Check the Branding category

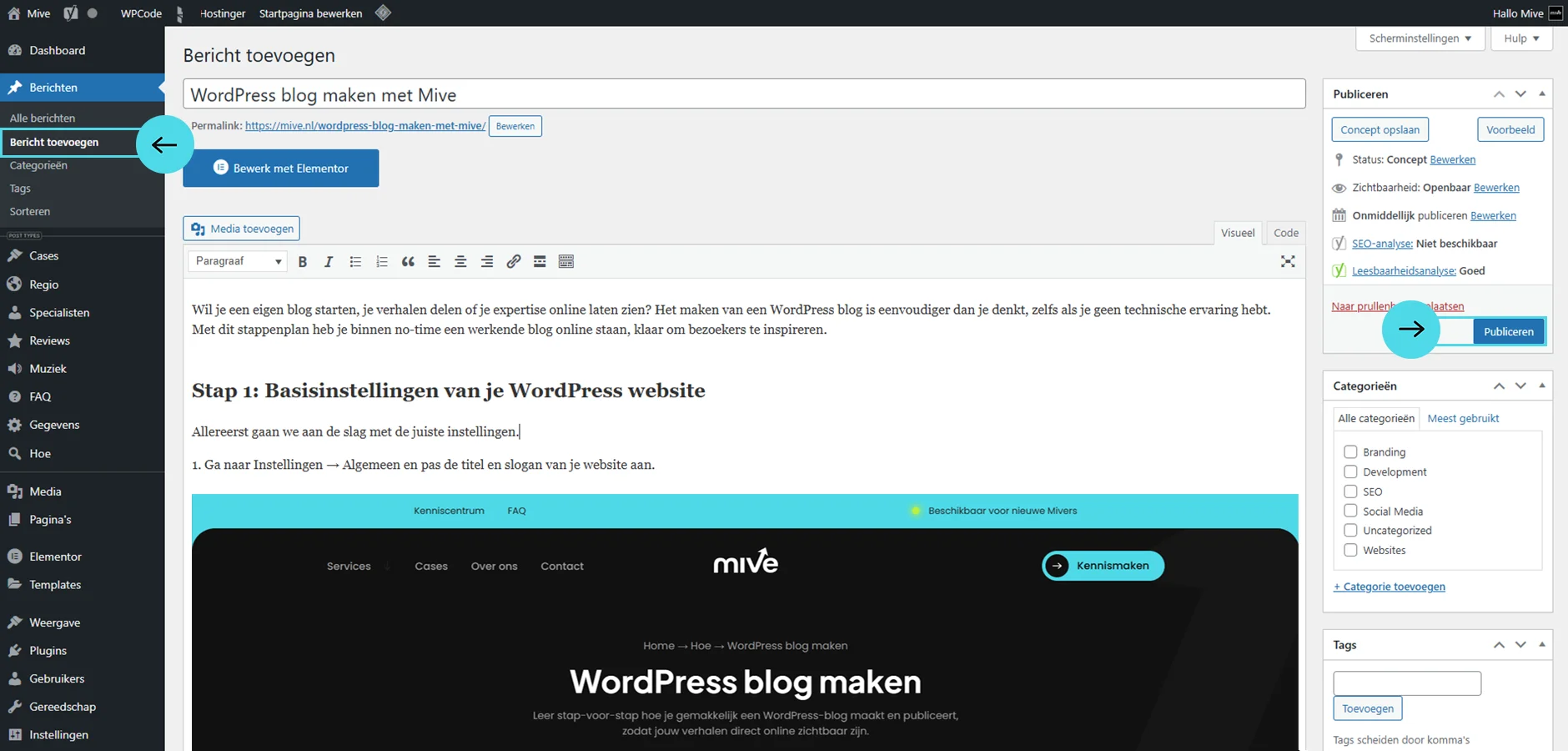(x=1350, y=451)
